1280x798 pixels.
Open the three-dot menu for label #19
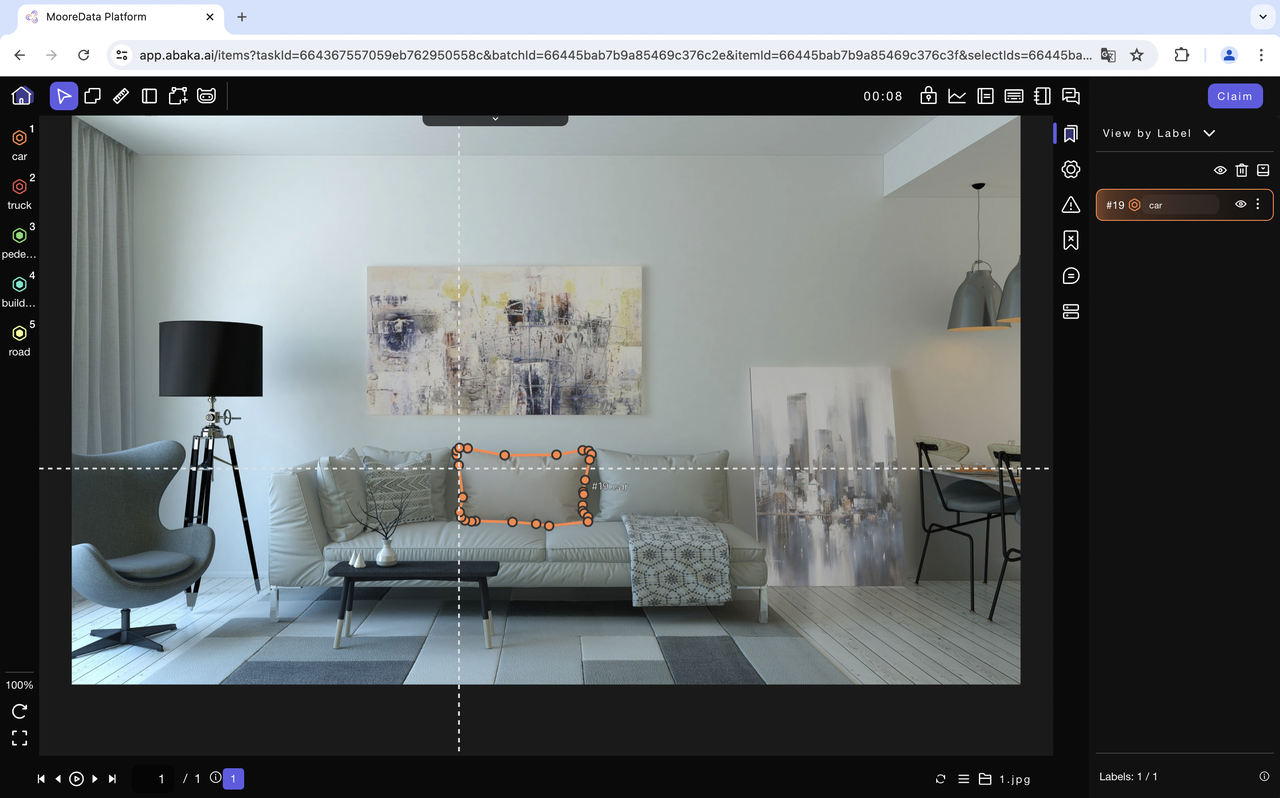coord(1258,204)
